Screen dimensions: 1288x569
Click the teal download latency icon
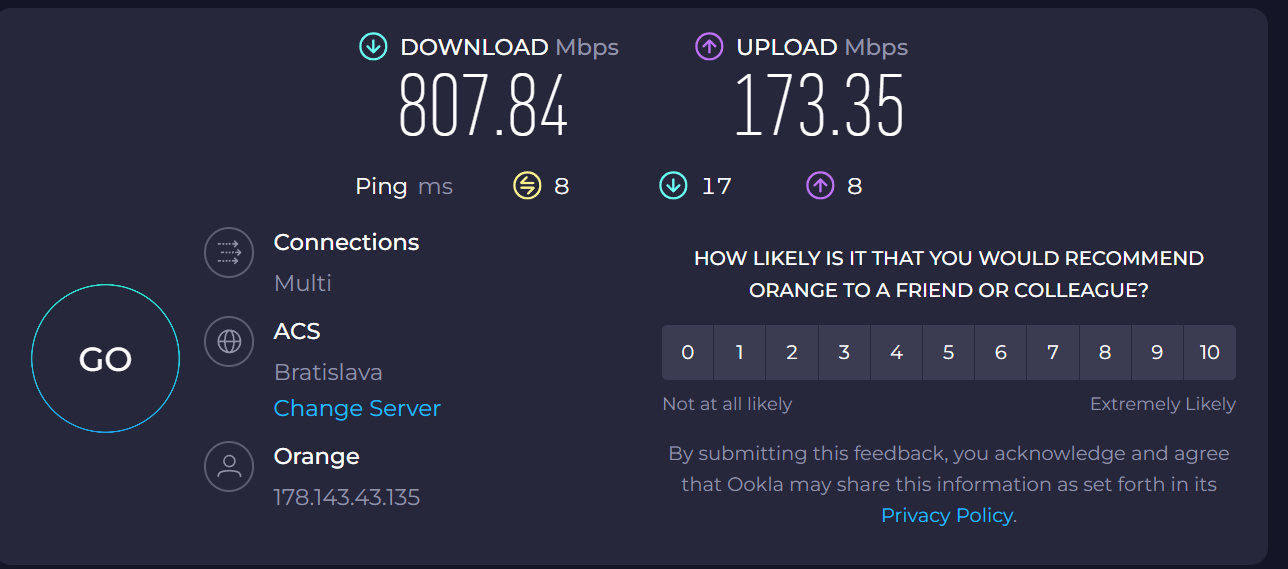click(x=673, y=186)
